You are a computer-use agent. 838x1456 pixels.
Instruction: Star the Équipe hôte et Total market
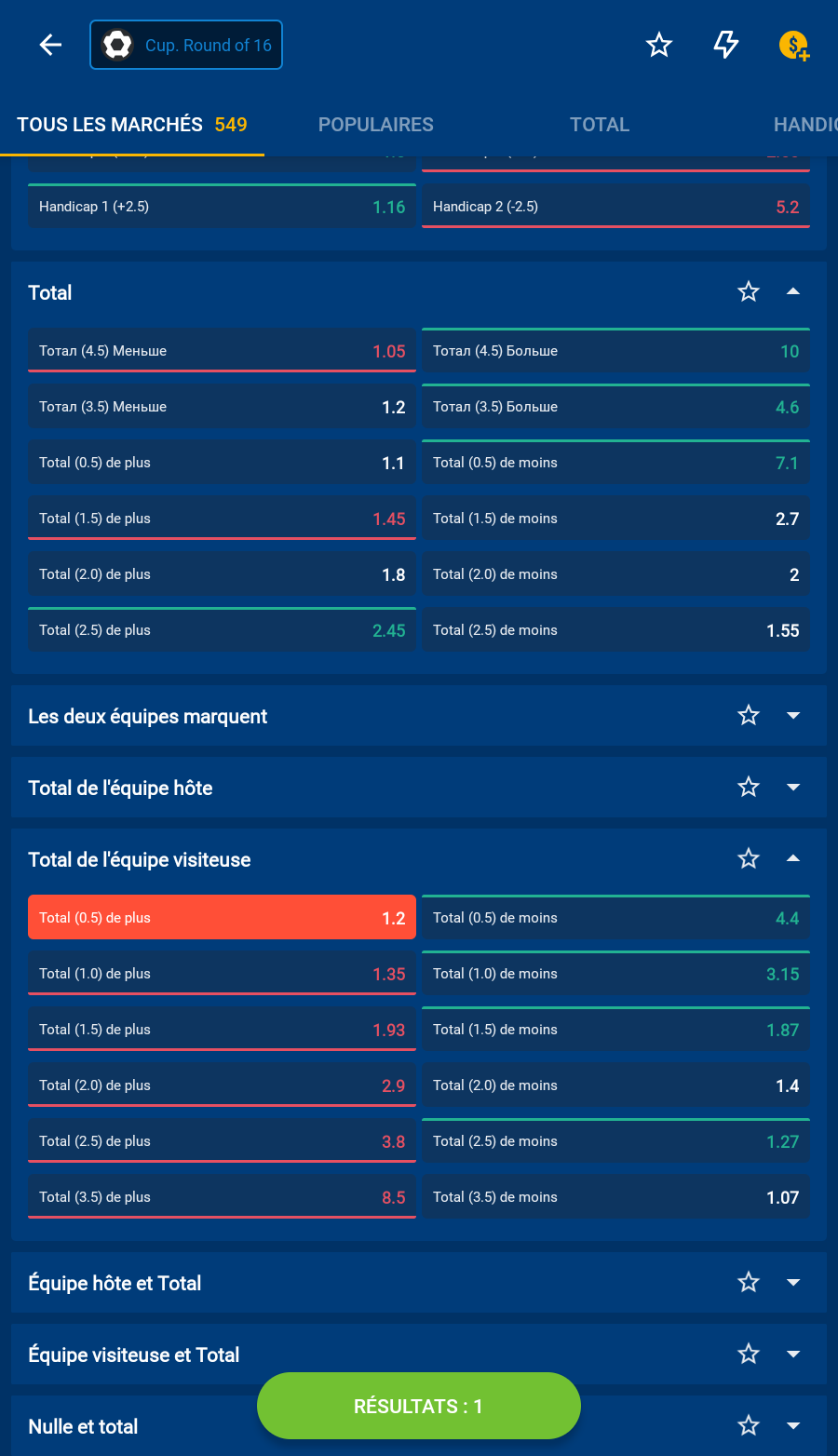749,1283
